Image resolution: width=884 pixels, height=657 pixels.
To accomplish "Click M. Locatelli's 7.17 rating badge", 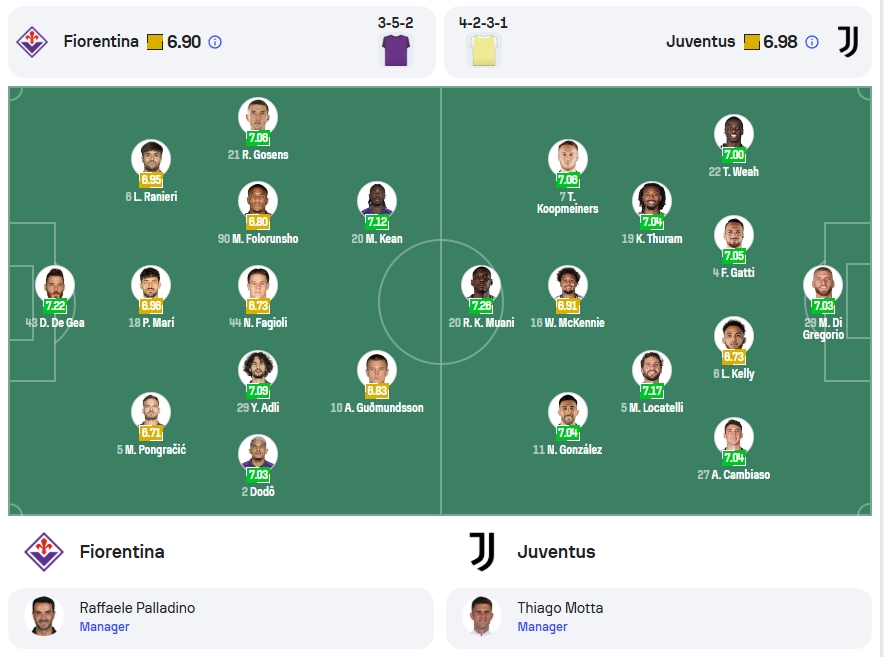I will [x=652, y=390].
